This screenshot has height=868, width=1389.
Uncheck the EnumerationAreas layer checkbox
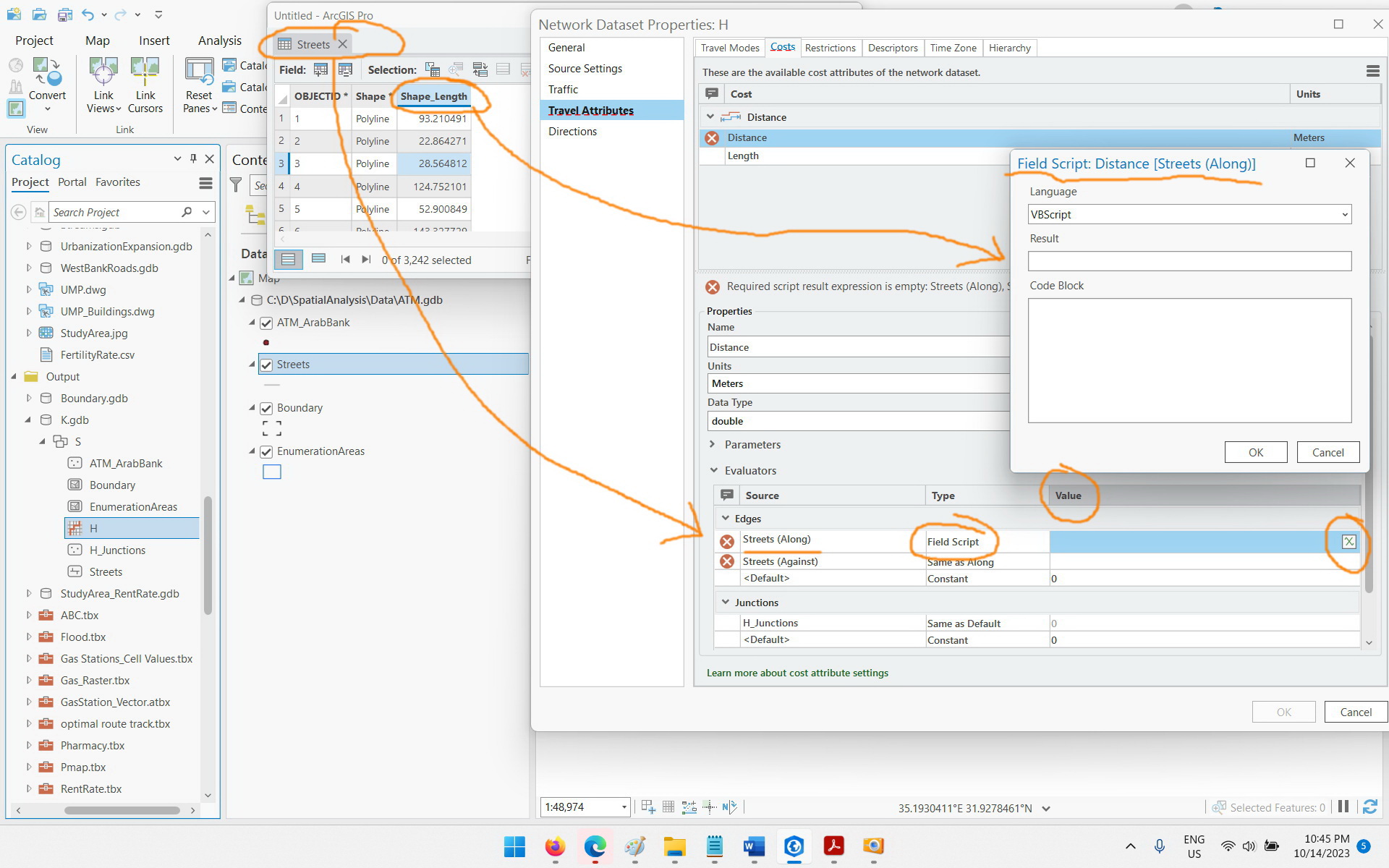(266, 451)
